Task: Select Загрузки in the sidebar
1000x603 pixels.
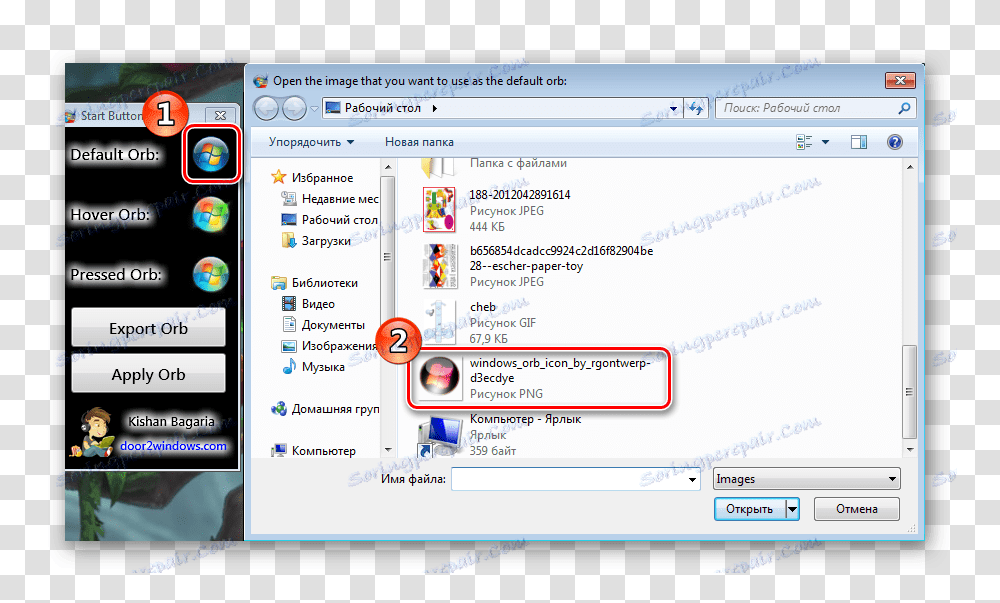Action: [x=326, y=241]
